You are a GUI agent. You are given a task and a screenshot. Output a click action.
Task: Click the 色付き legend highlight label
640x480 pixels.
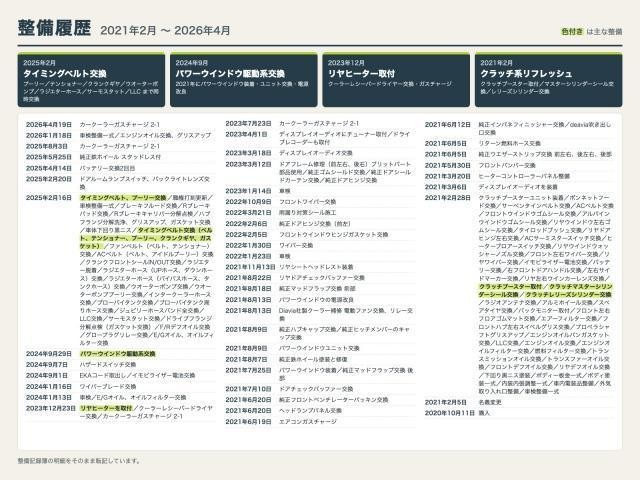pyautogui.click(x=572, y=31)
